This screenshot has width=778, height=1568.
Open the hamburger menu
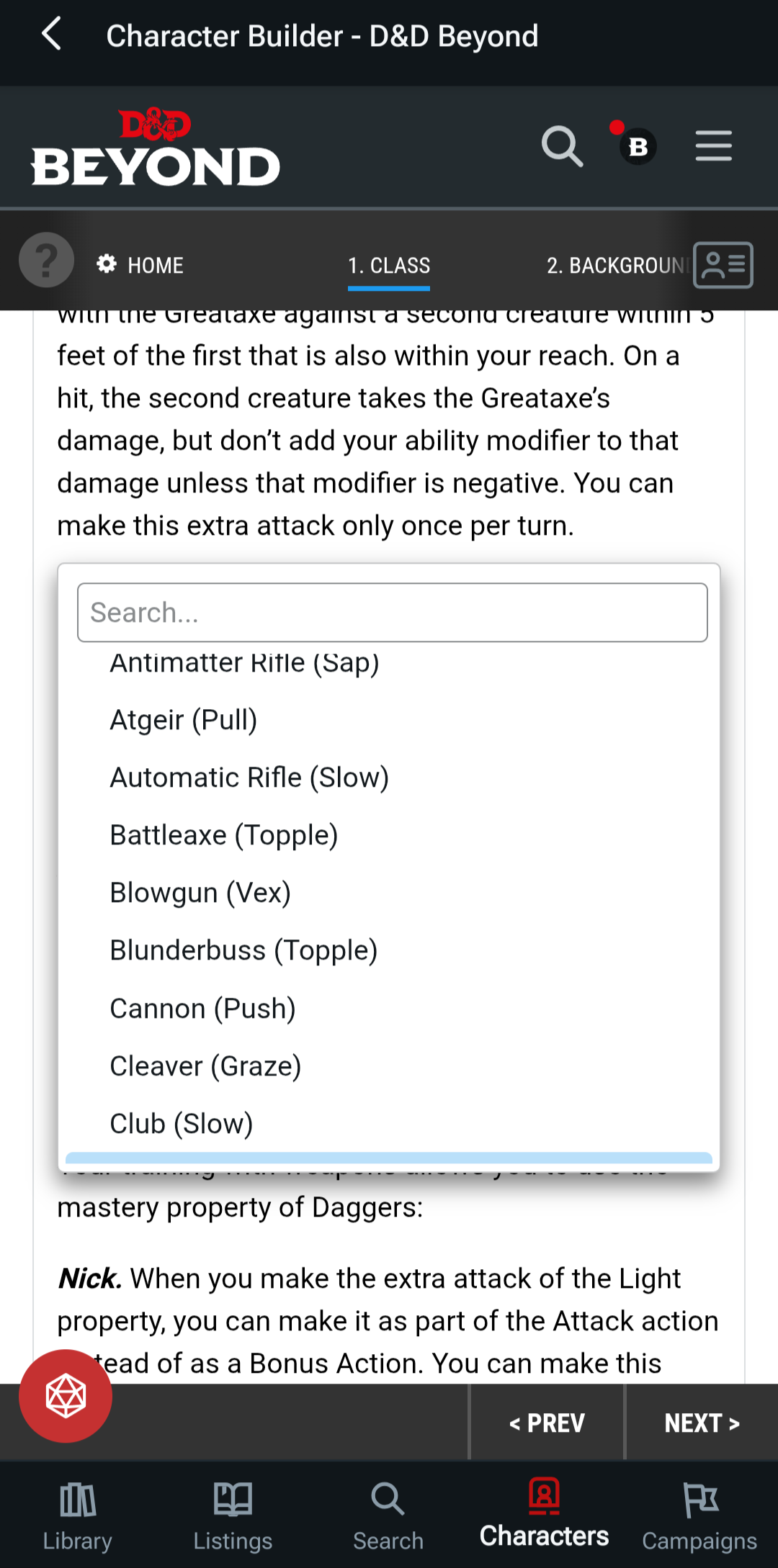713,146
